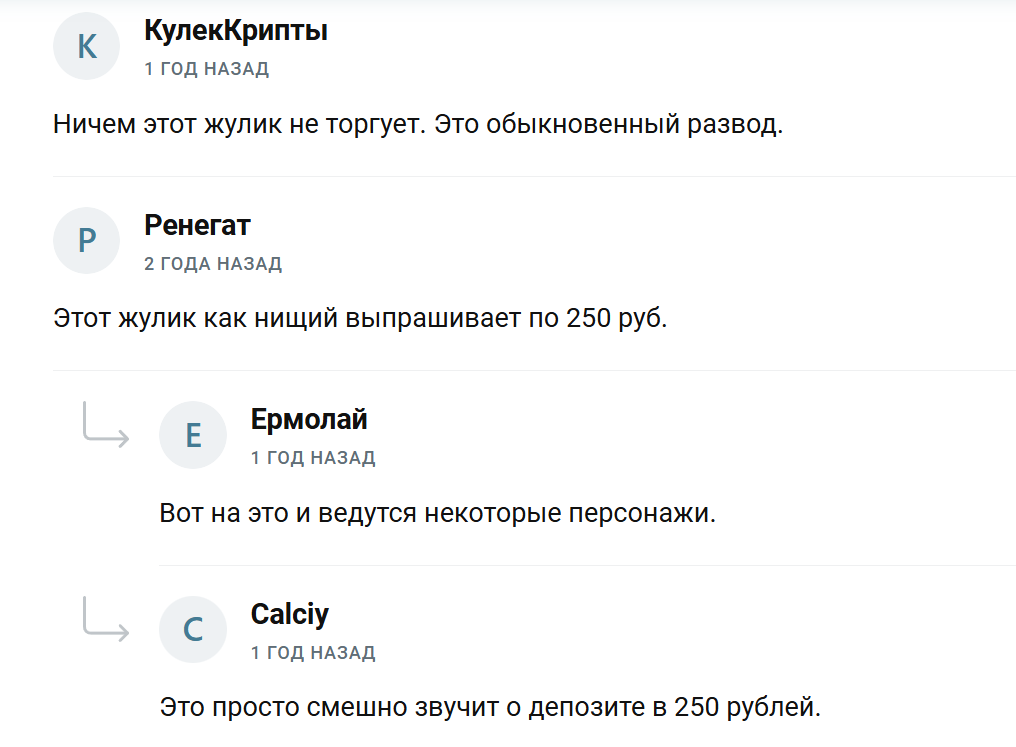Click the reply arrow beside Calciy's comment

105,619
